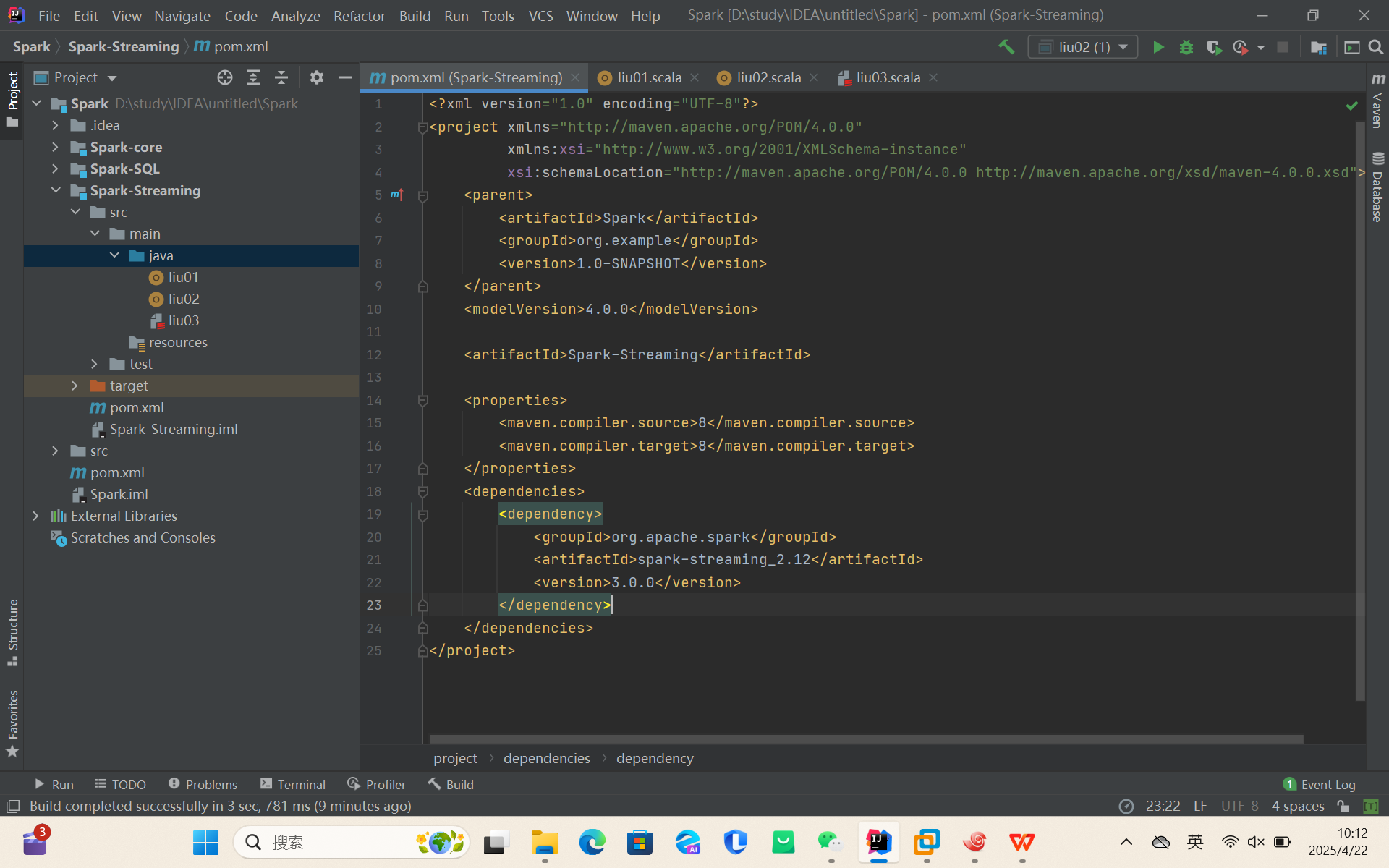Expand the target folder
1389x868 pixels.
[x=75, y=386]
